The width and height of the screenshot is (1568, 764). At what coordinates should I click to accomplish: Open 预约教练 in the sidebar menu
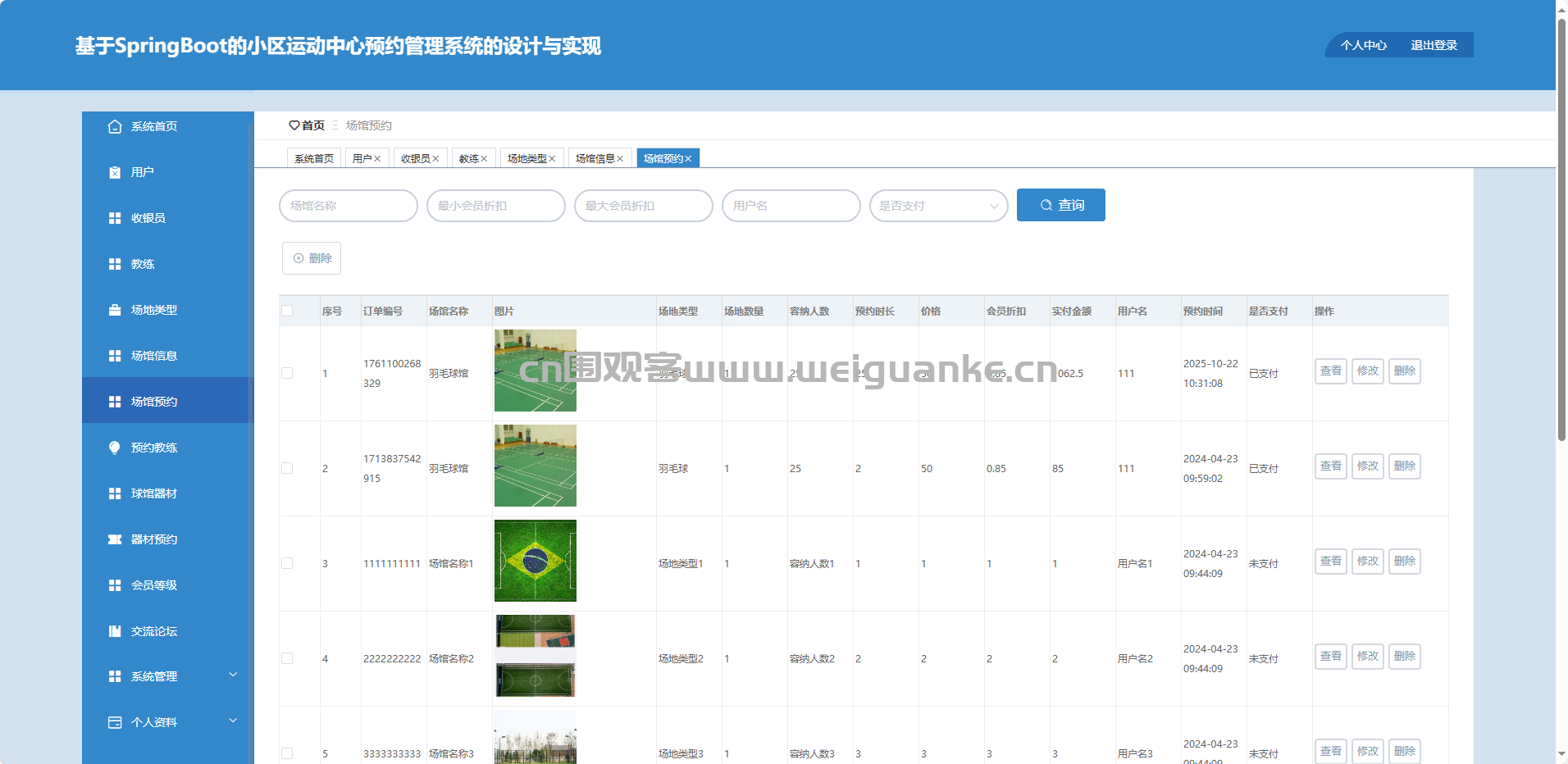(168, 448)
